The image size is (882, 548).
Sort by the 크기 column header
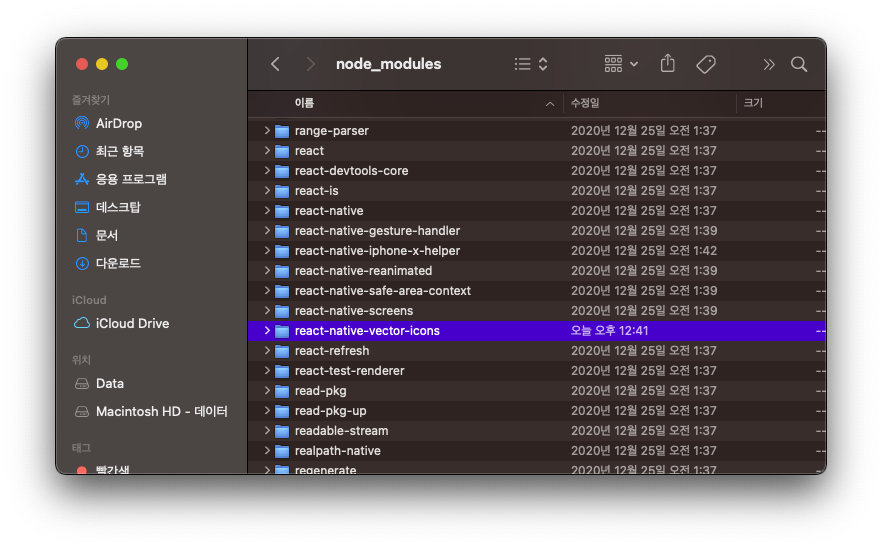753,103
